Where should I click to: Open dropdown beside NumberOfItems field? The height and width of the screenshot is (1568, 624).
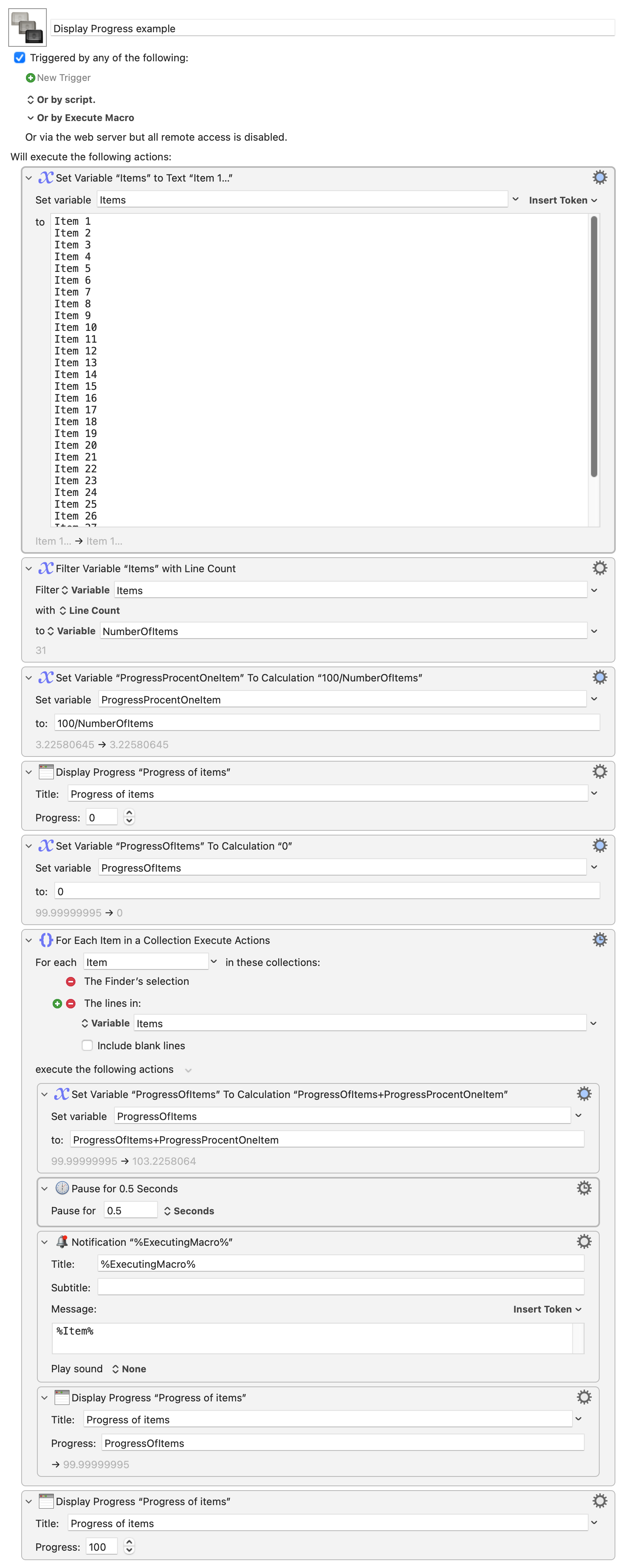[x=594, y=631]
